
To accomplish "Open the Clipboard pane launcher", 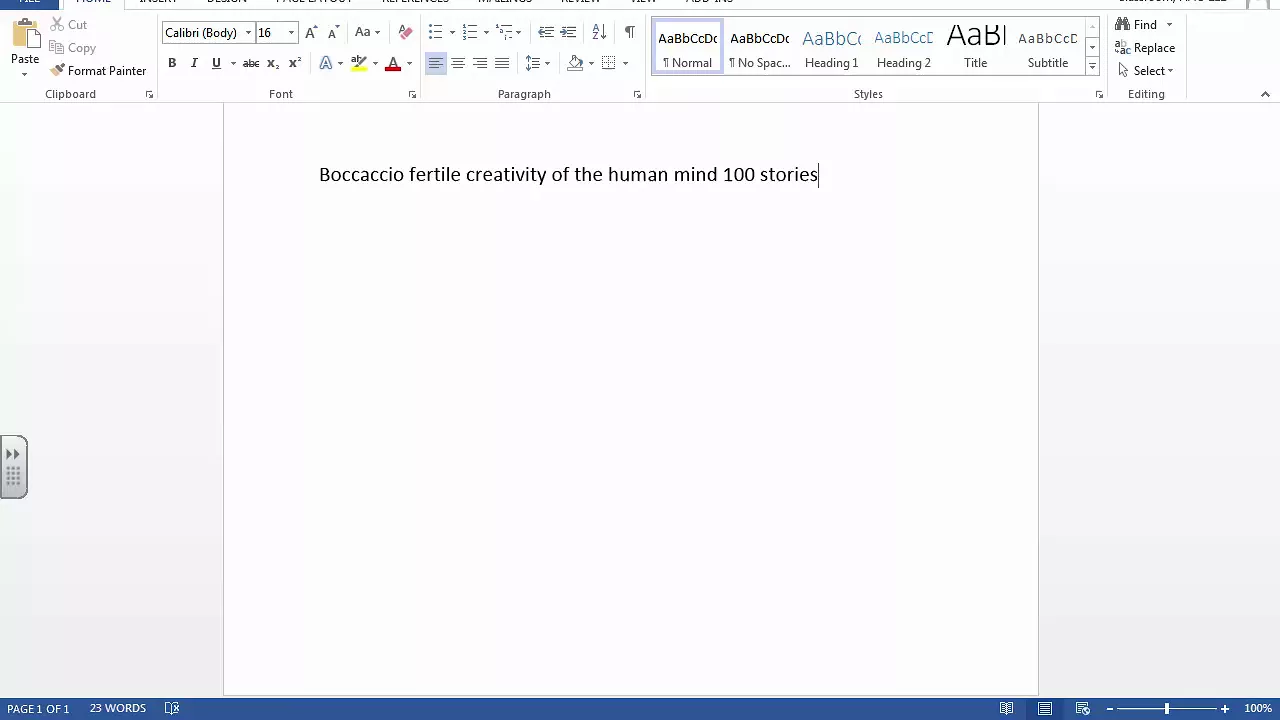I will (x=149, y=94).
